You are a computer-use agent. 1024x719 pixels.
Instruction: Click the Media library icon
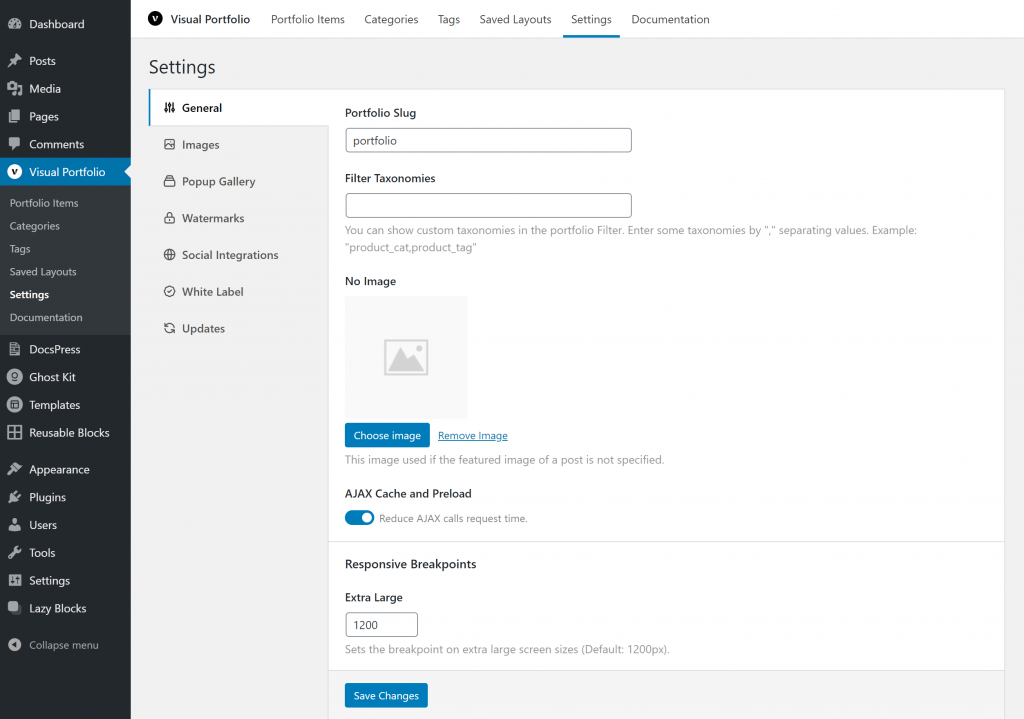(14, 88)
